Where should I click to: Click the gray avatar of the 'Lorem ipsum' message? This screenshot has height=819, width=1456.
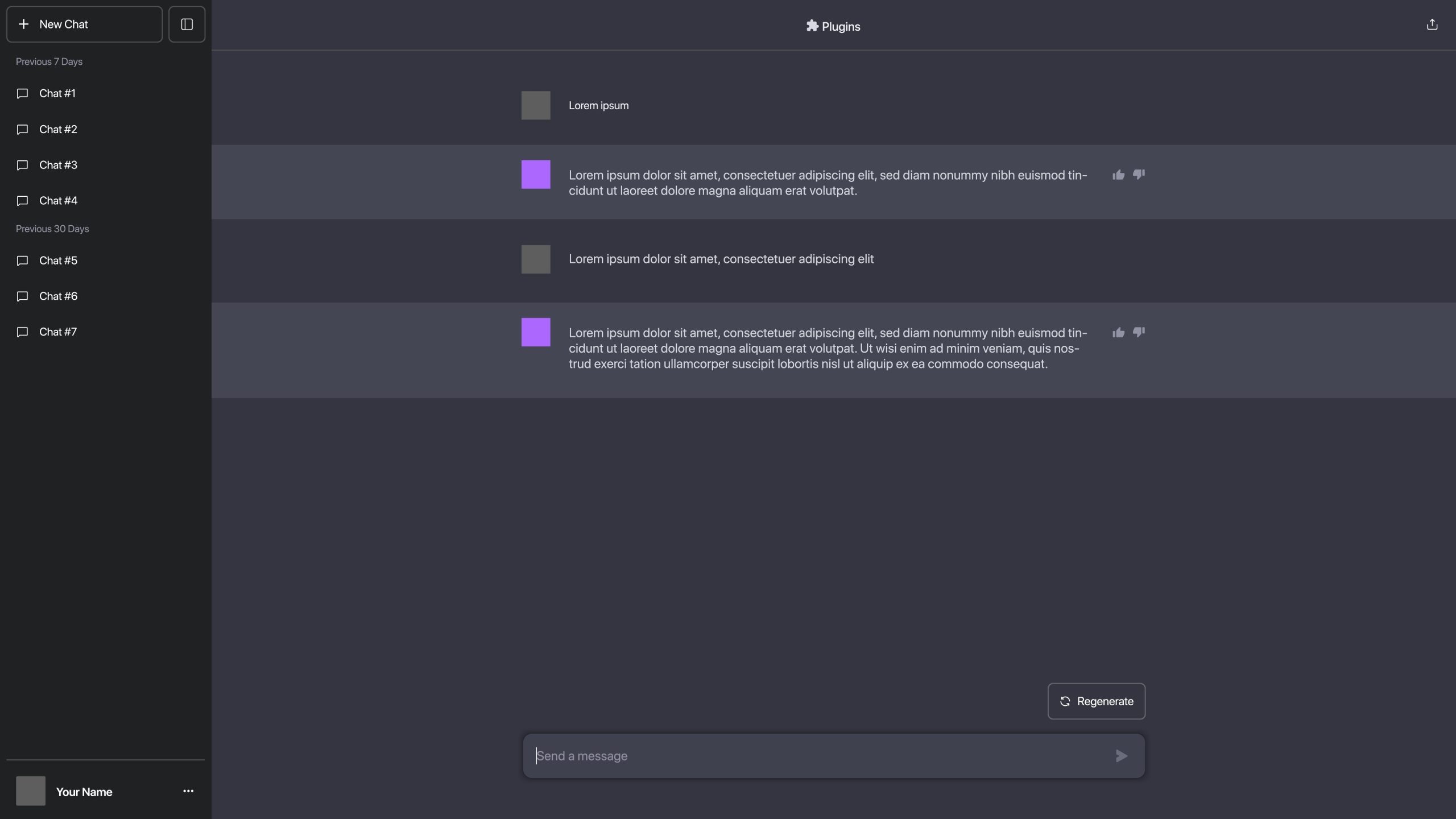[x=536, y=105]
